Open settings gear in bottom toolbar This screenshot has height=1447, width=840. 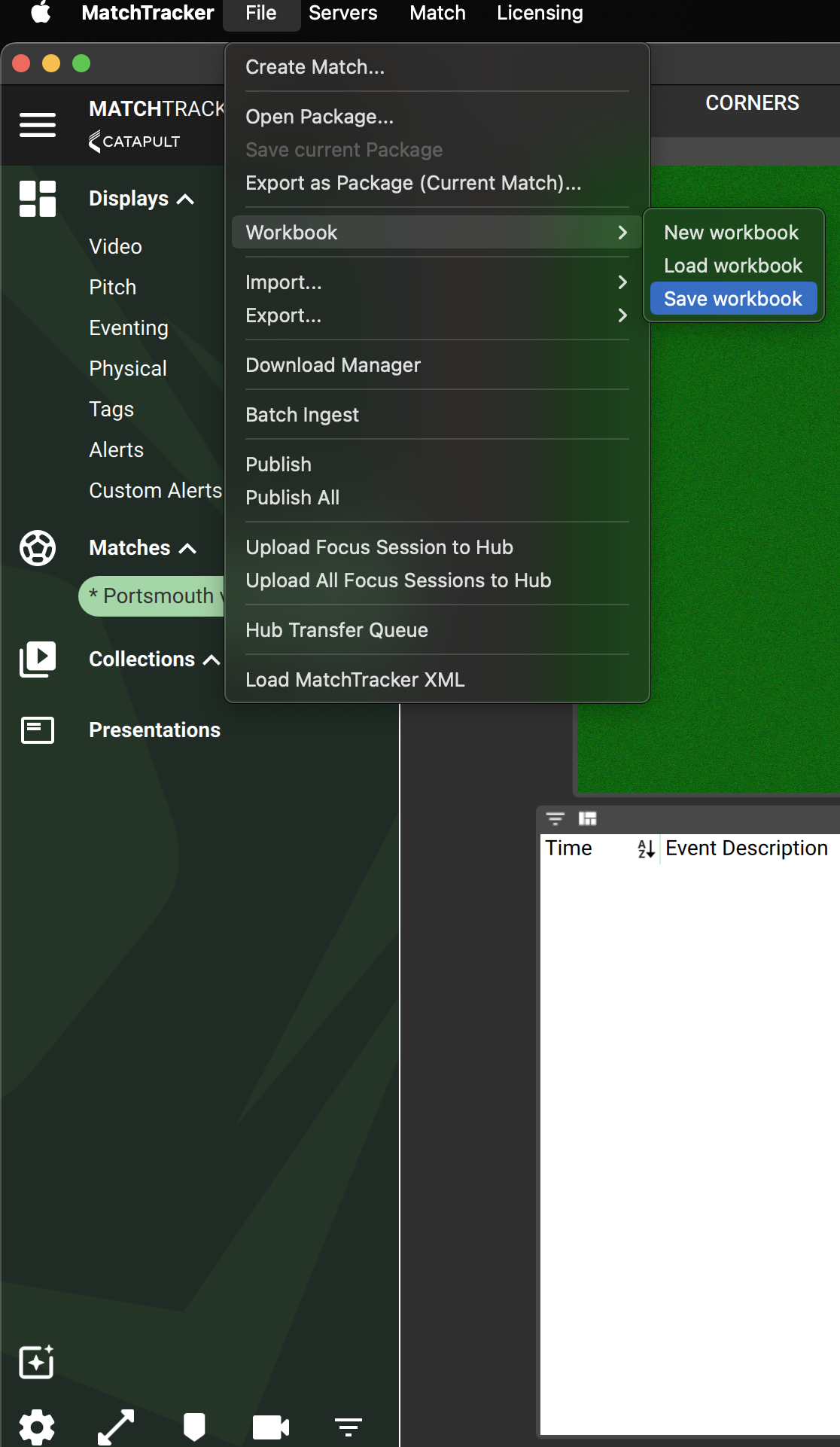pyautogui.click(x=37, y=1427)
